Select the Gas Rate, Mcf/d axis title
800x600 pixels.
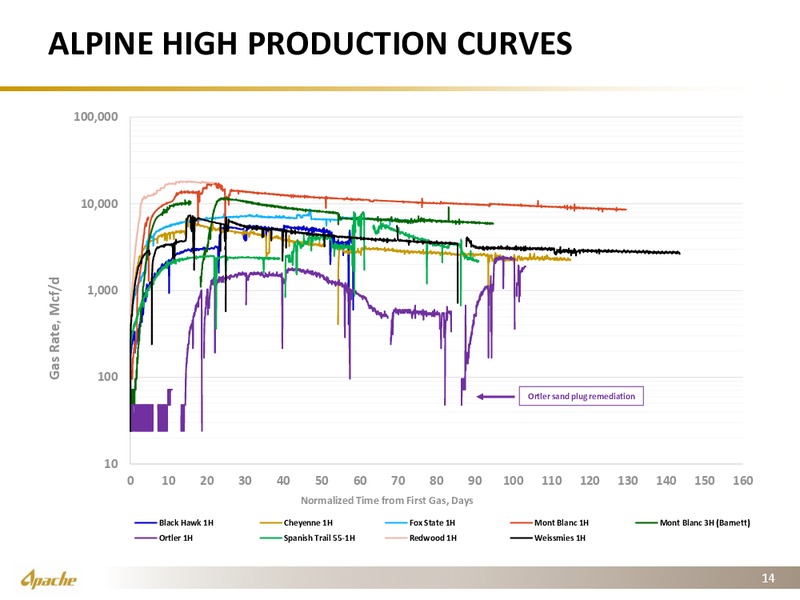pos(55,328)
